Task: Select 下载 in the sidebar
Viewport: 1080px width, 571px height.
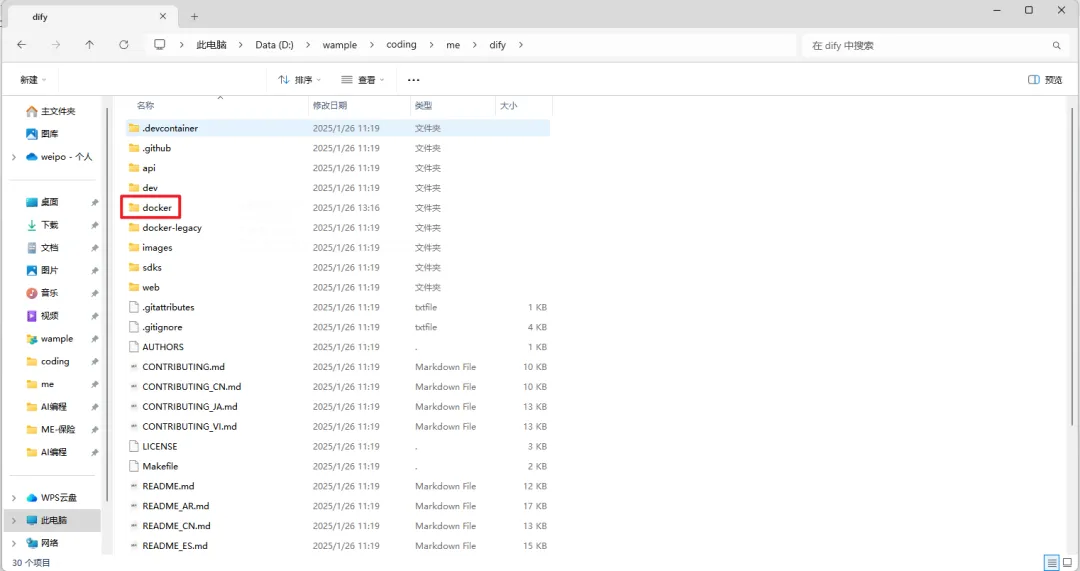Action: [x=49, y=225]
